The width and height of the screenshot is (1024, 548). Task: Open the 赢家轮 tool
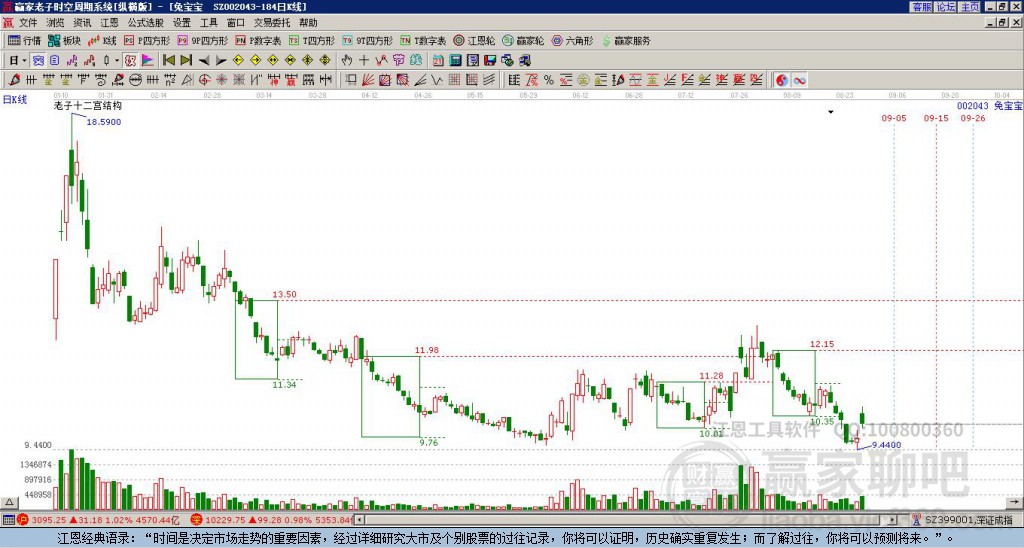pos(523,40)
